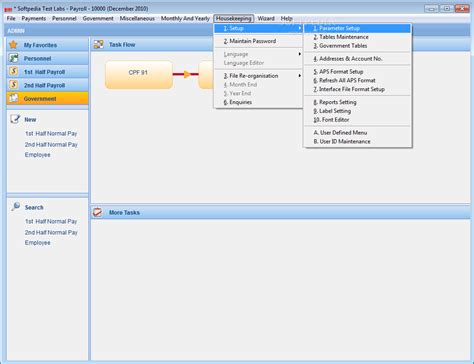The width and height of the screenshot is (474, 364).
Task: Click Personnel sidebar button
Action: pos(47,58)
